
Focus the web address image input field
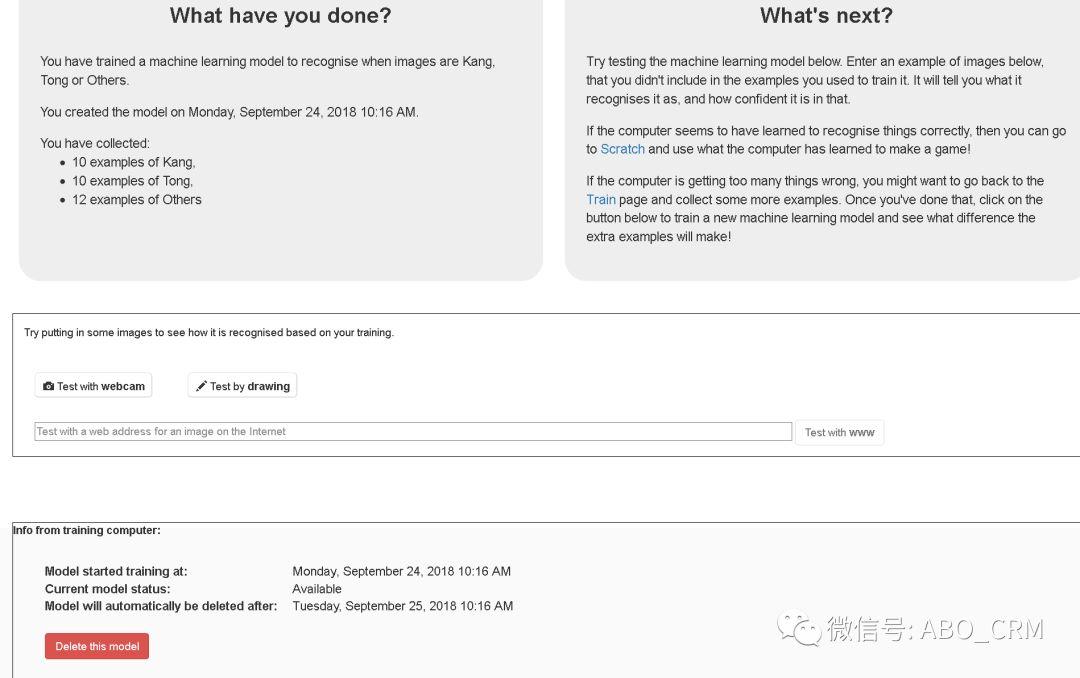413,431
